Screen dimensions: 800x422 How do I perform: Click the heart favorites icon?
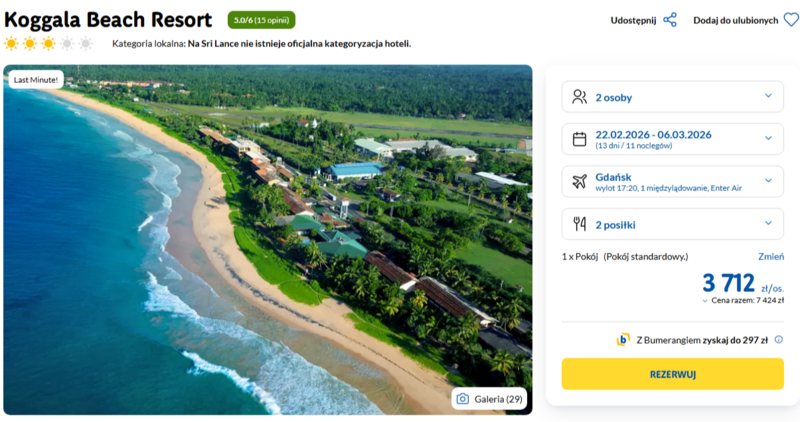point(791,20)
